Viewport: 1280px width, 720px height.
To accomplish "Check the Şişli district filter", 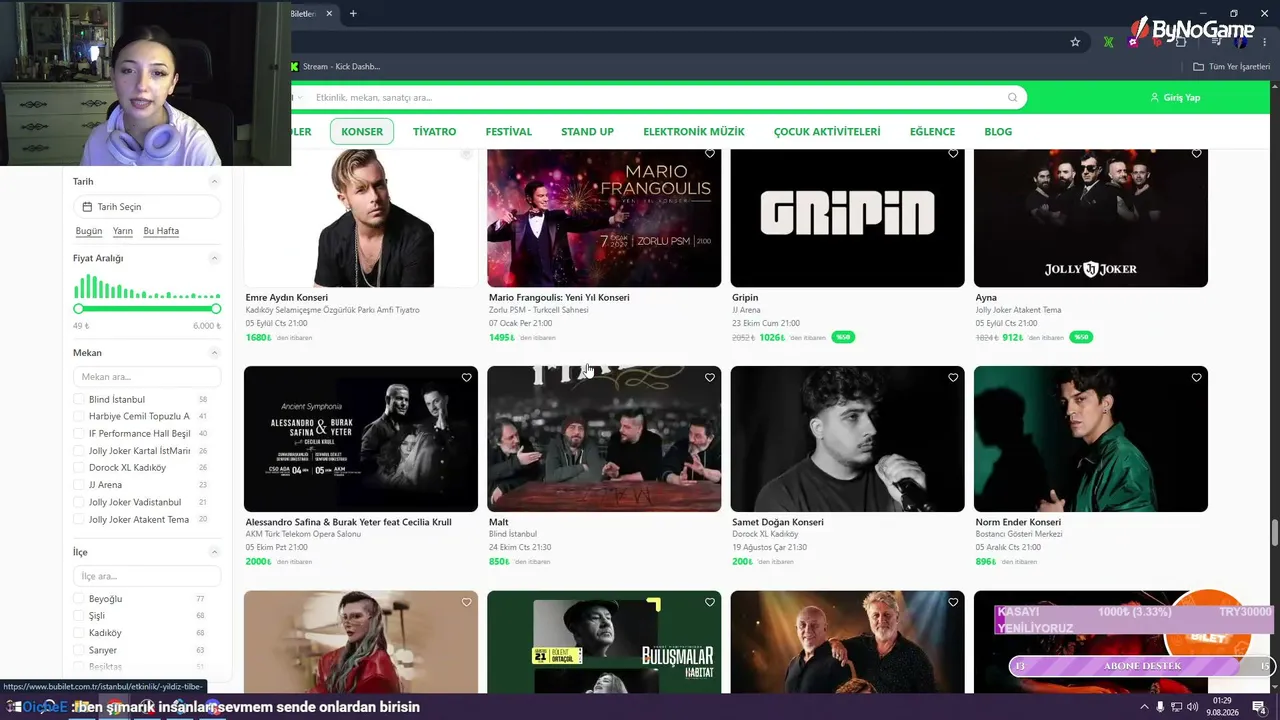I will (x=79, y=616).
